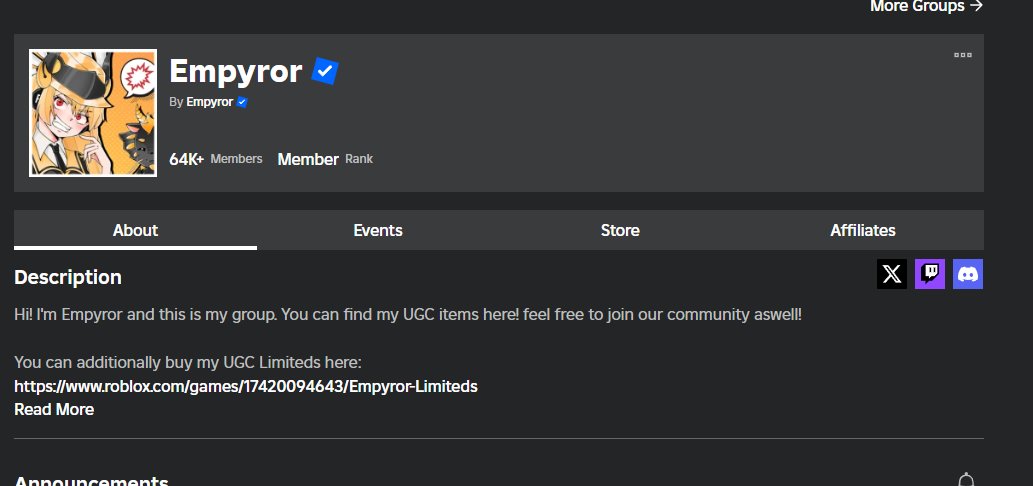Click the 'You can additionally buy' text line

pyautogui.click(x=188, y=362)
